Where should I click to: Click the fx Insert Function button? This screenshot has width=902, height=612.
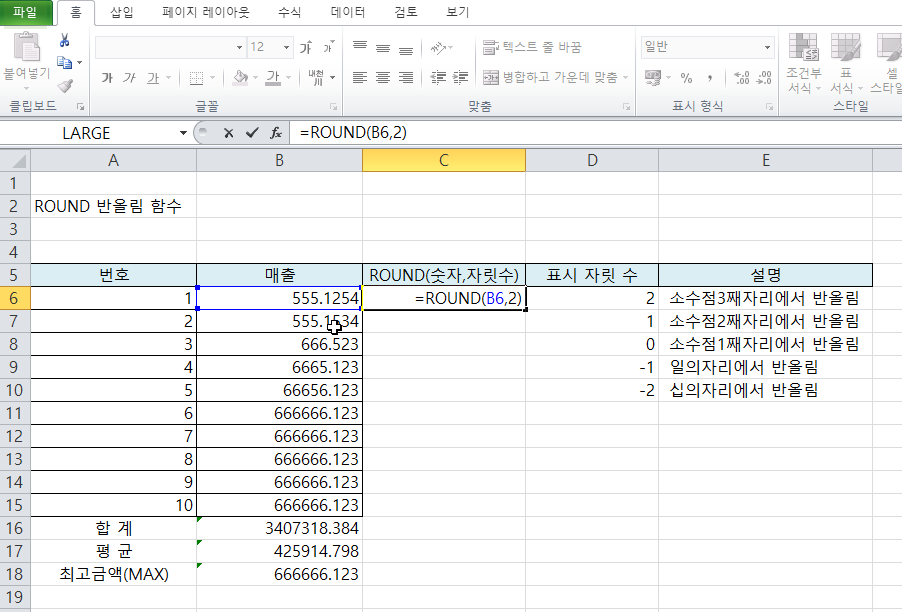click(x=276, y=133)
